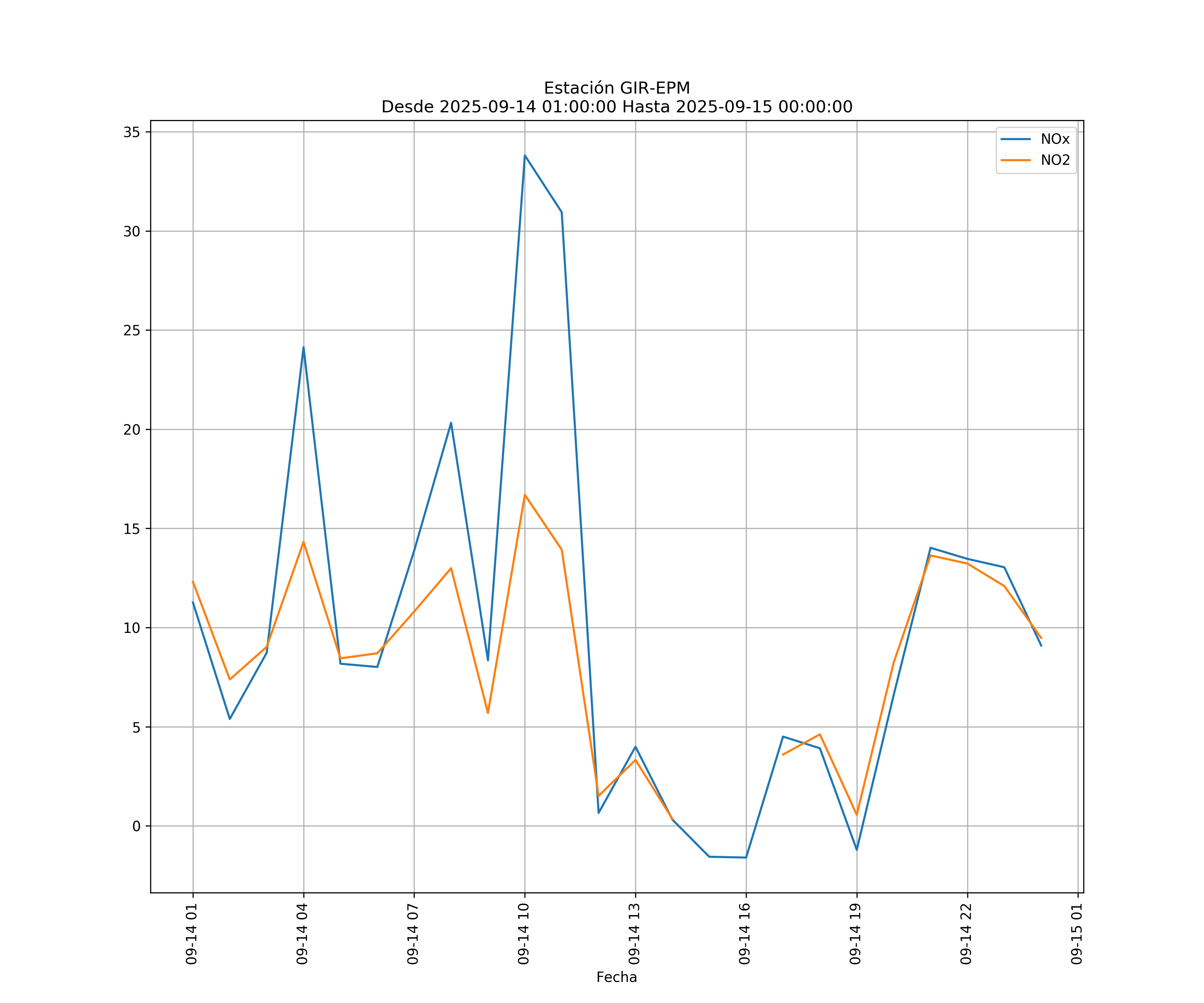Click the 09-14 22 x-axis tick label

click(x=966, y=934)
